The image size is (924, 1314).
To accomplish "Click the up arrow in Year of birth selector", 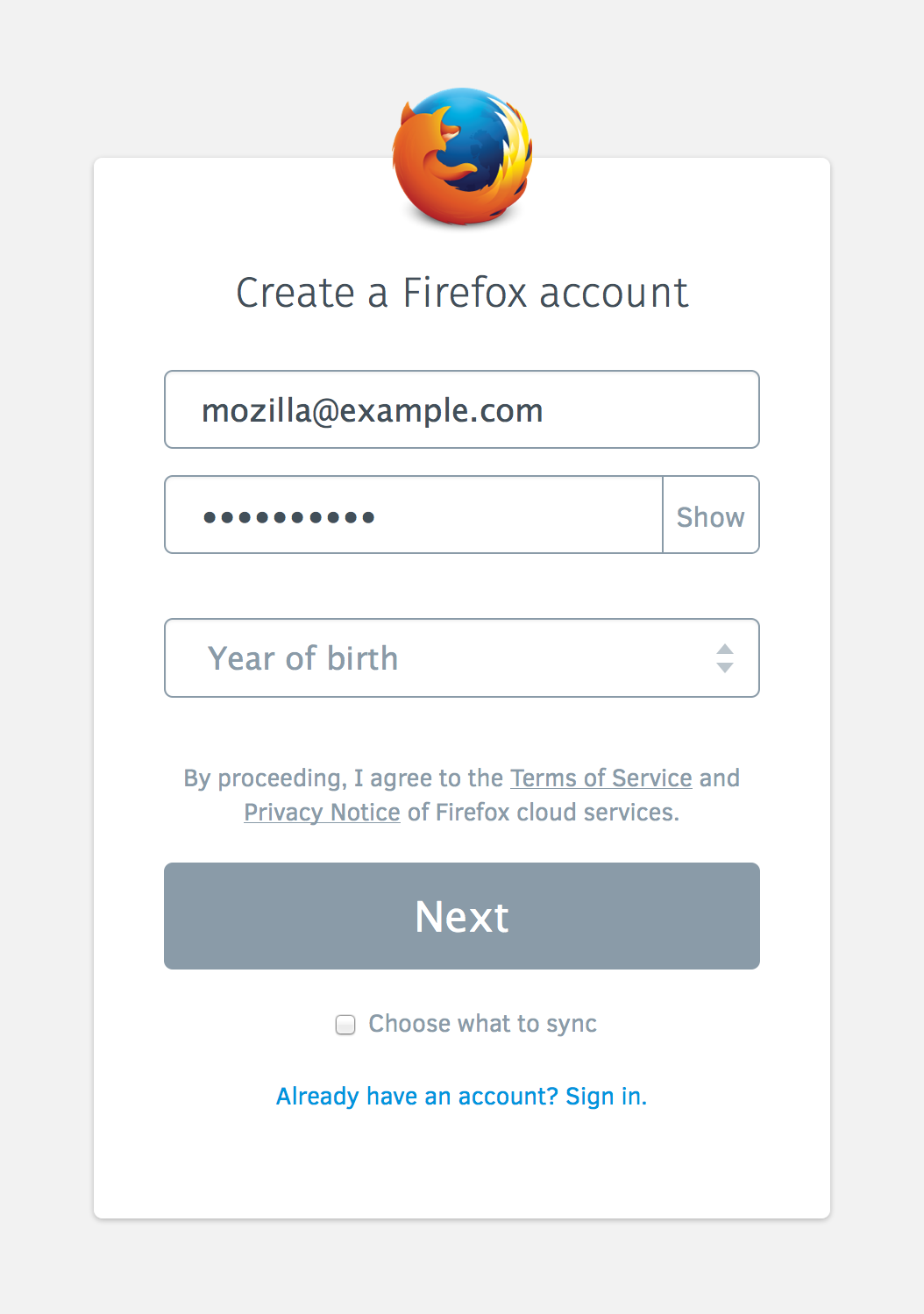I will click(725, 650).
